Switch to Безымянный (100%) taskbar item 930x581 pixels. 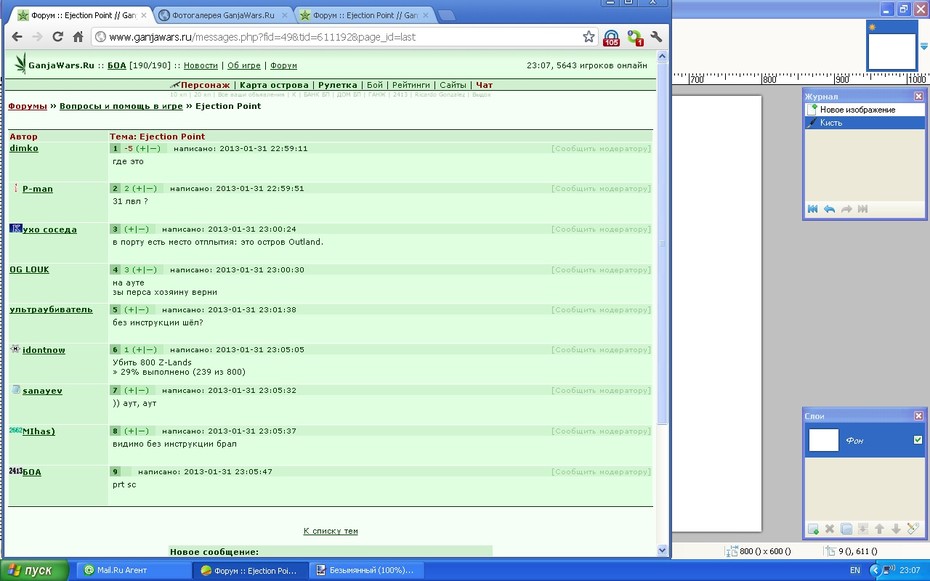click(x=366, y=570)
